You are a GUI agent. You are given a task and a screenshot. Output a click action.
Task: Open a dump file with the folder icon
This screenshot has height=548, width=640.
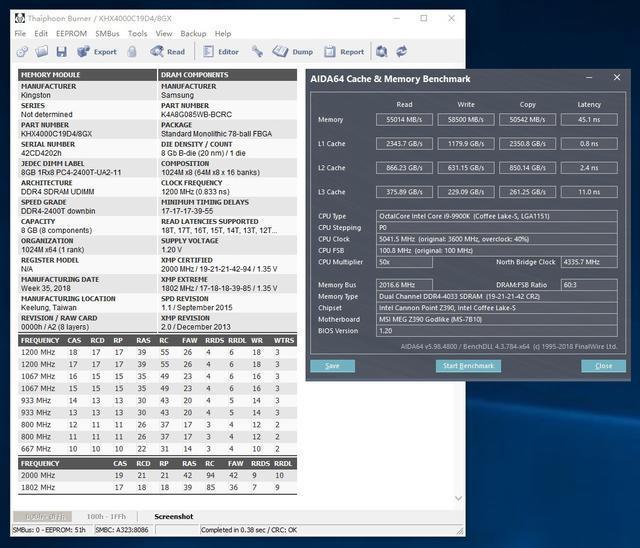point(42,52)
